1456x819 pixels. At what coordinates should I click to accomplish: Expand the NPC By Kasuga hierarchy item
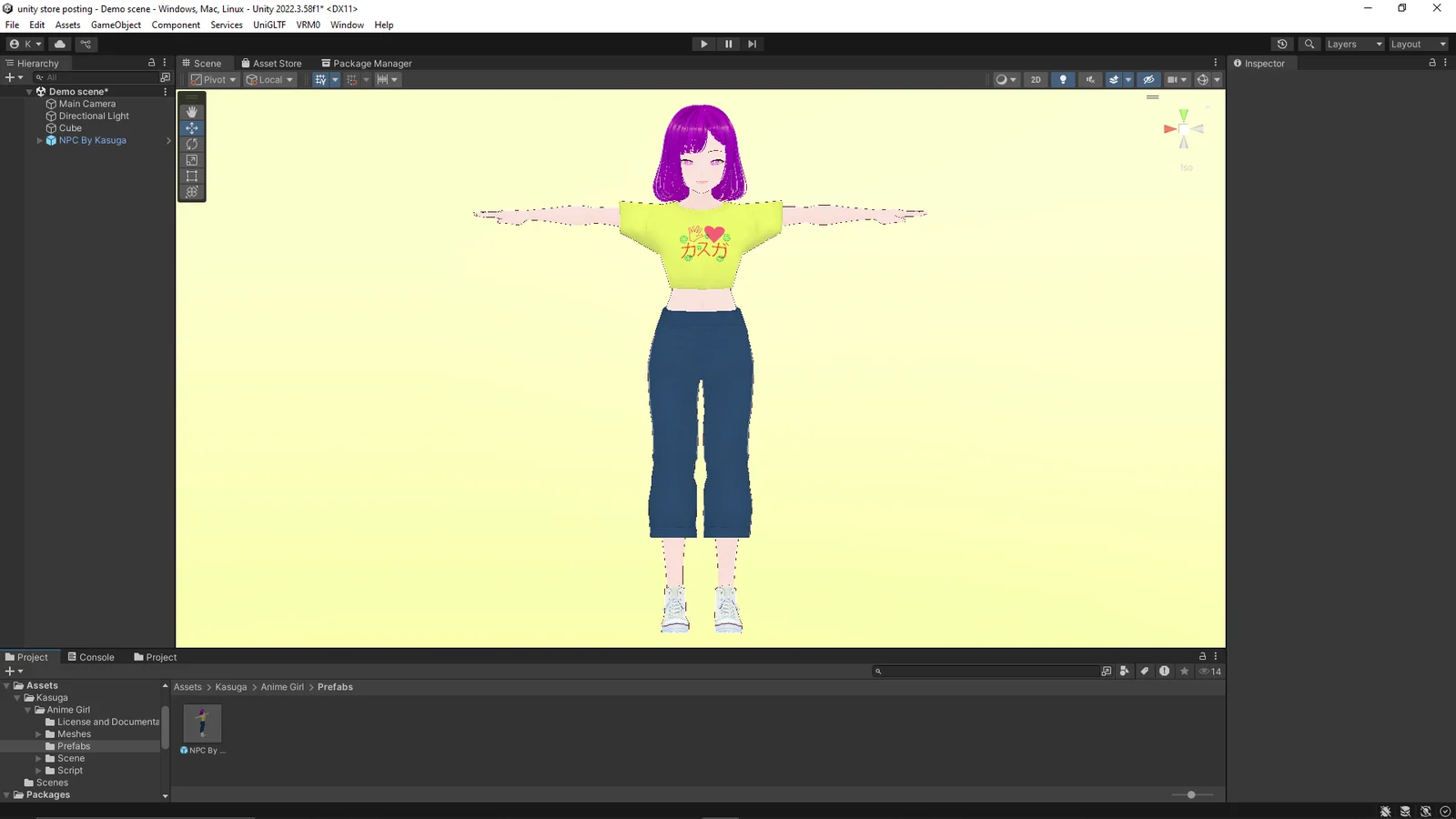[39, 140]
